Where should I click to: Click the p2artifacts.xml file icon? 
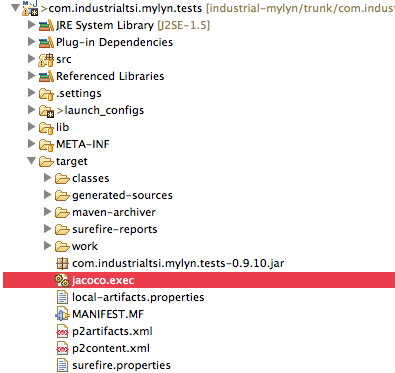tap(62, 331)
